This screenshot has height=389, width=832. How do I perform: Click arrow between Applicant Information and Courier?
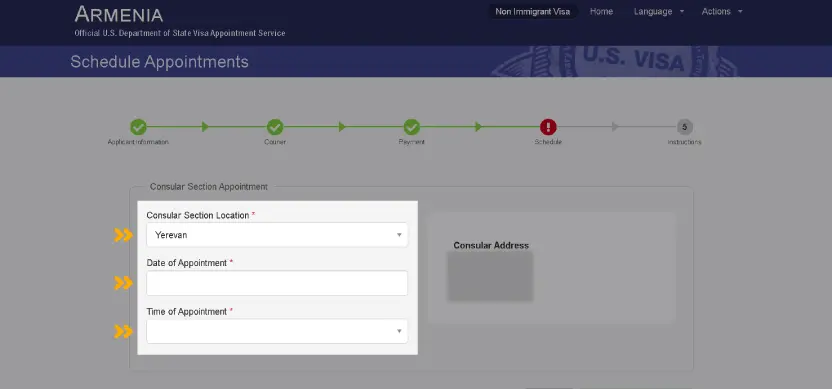[x=205, y=127]
